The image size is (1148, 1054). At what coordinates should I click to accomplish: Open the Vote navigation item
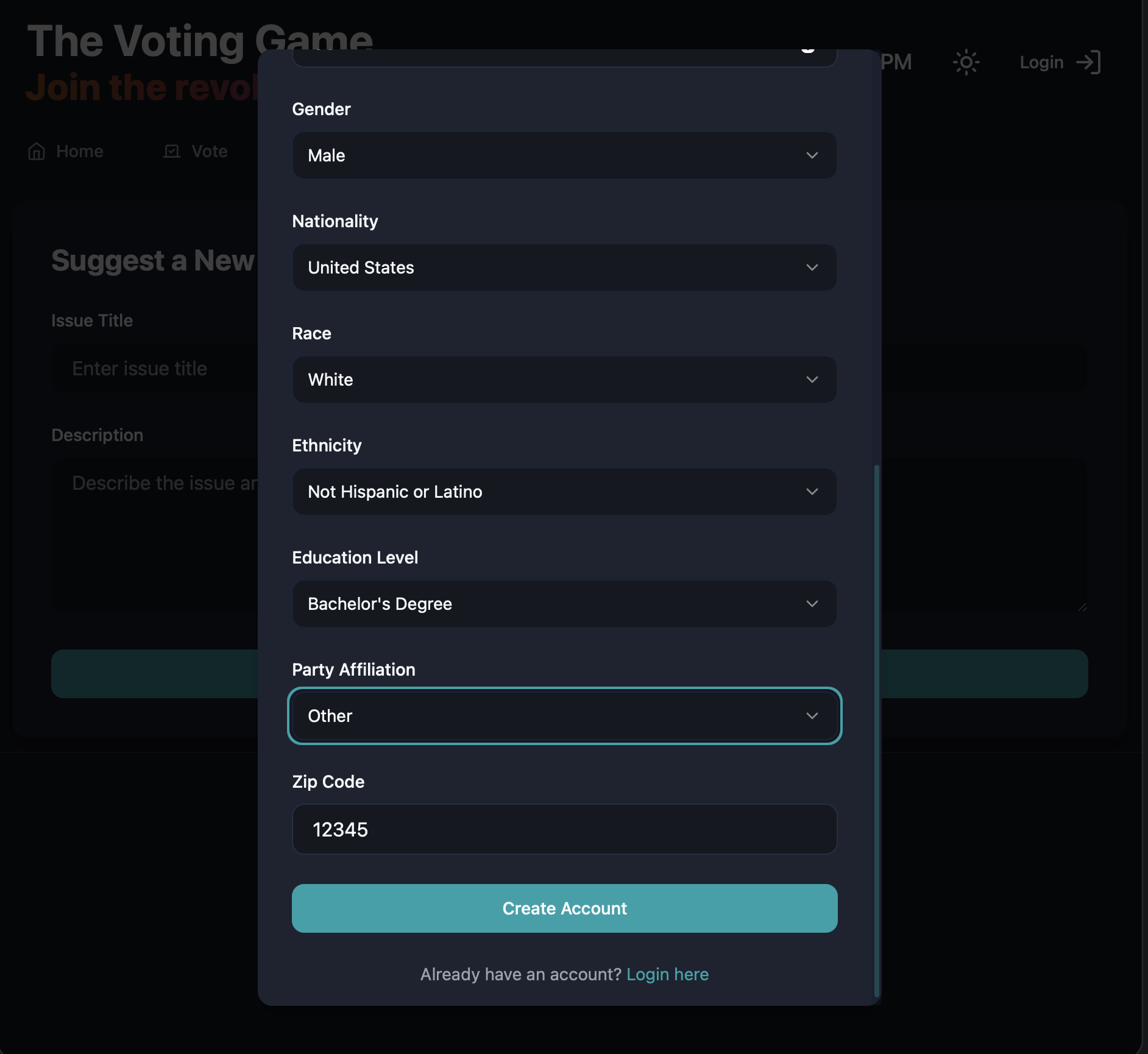[196, 151]
